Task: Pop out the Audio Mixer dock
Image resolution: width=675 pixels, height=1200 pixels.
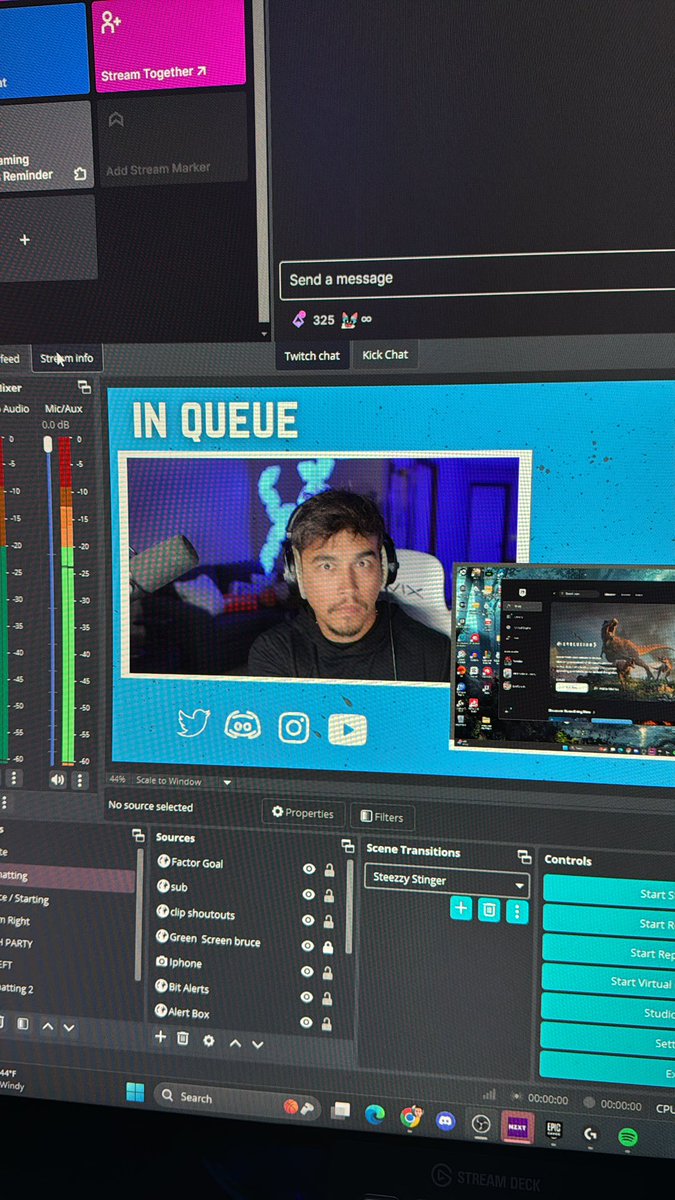Action: (85, 387)
